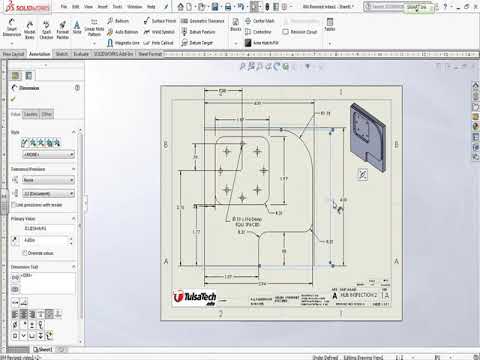The height and width of the screenshot is (360, 480).
Task: Collapse the Dimension Text section
Action: pos(74,267)
